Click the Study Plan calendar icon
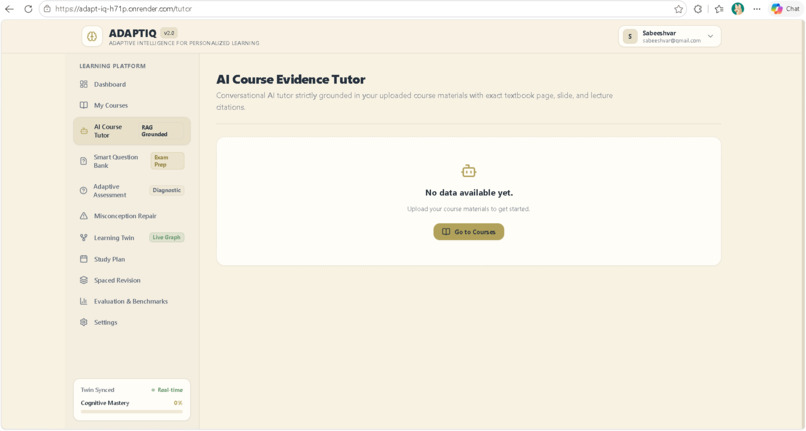The height and width of the screenshot is (431, 806). click(x=84, y=259)
